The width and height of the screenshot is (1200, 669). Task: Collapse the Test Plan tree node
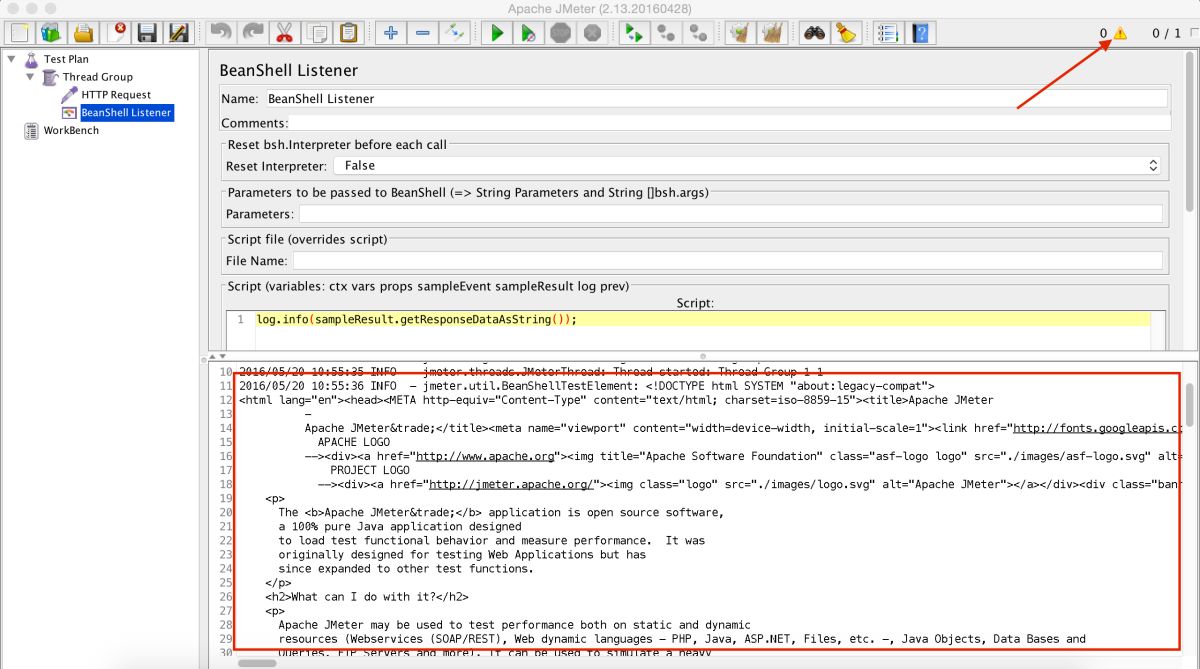pos(11,59)
